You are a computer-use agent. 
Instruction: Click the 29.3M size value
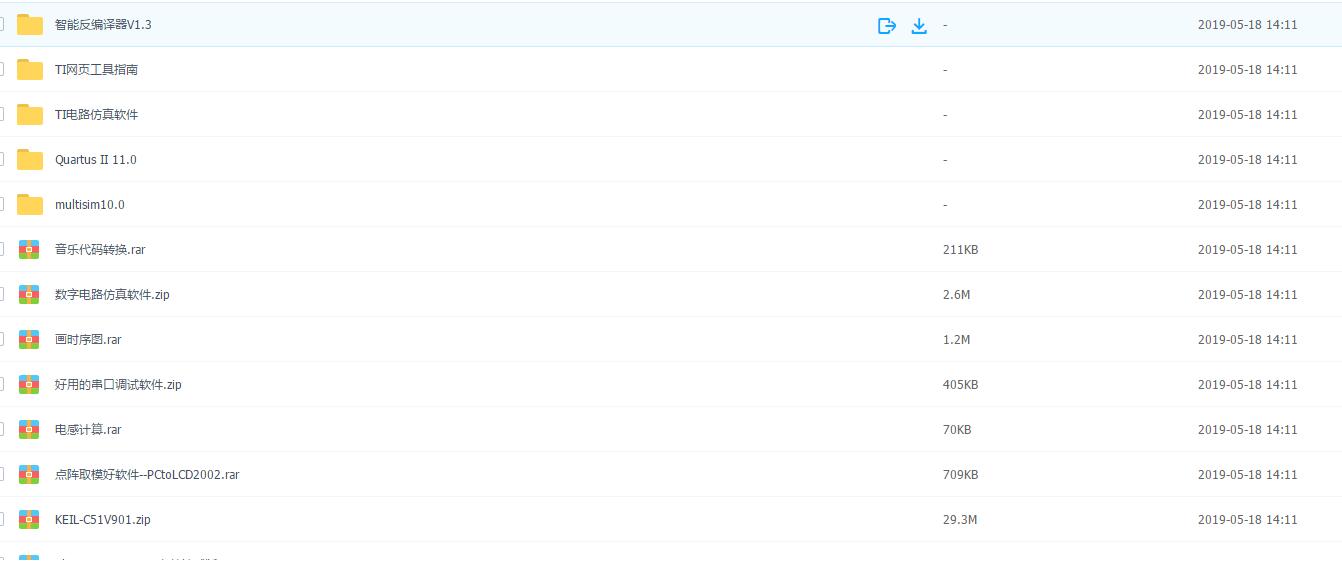pos(960,520)
